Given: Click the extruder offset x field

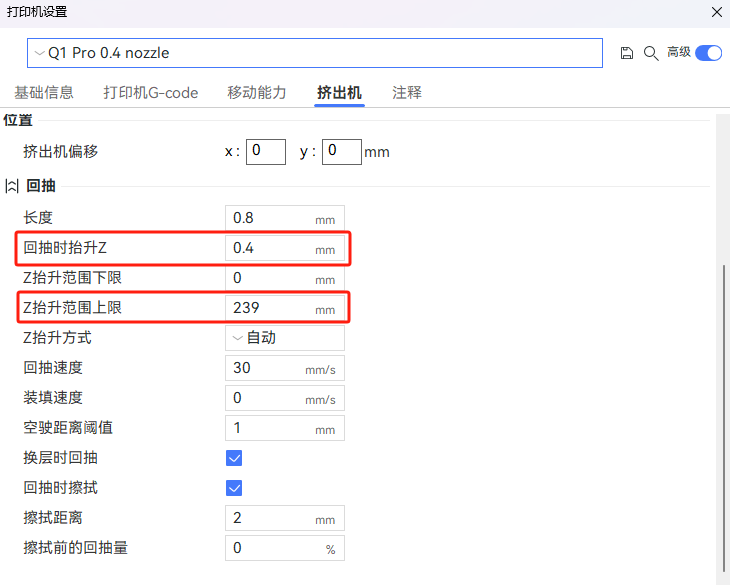Looking at the screenshot, I should coord(265,152).
